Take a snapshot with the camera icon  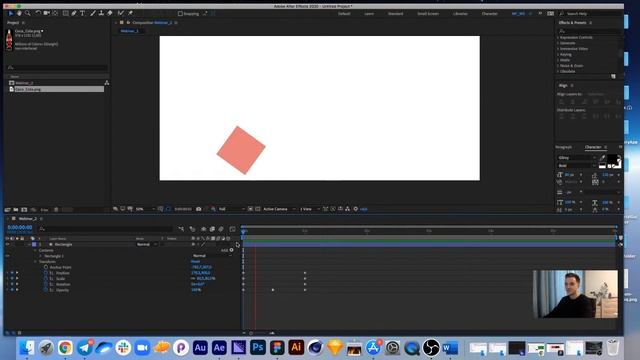click(x=198, y=209)
